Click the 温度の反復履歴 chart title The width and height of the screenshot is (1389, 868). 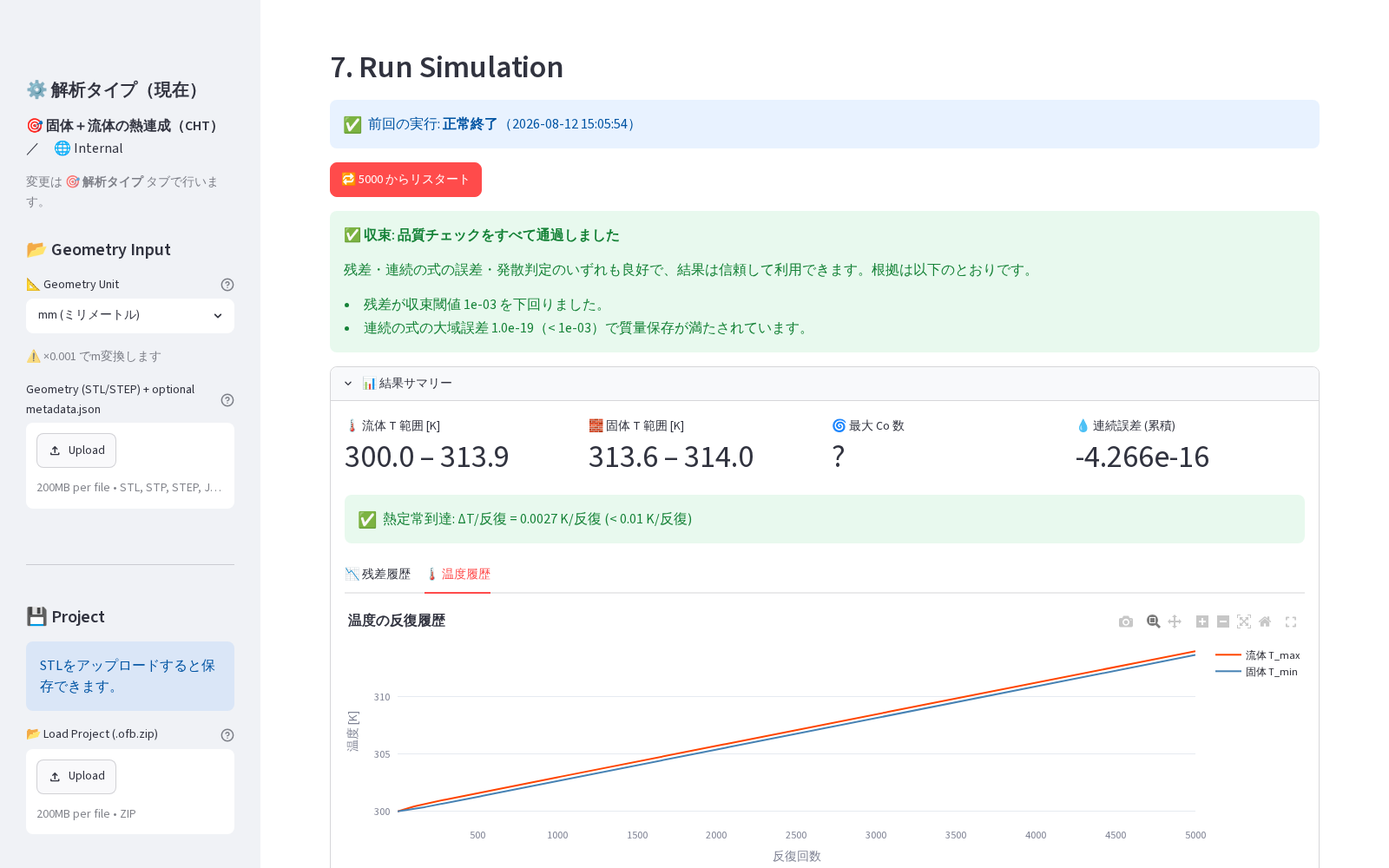pos(397,621)
